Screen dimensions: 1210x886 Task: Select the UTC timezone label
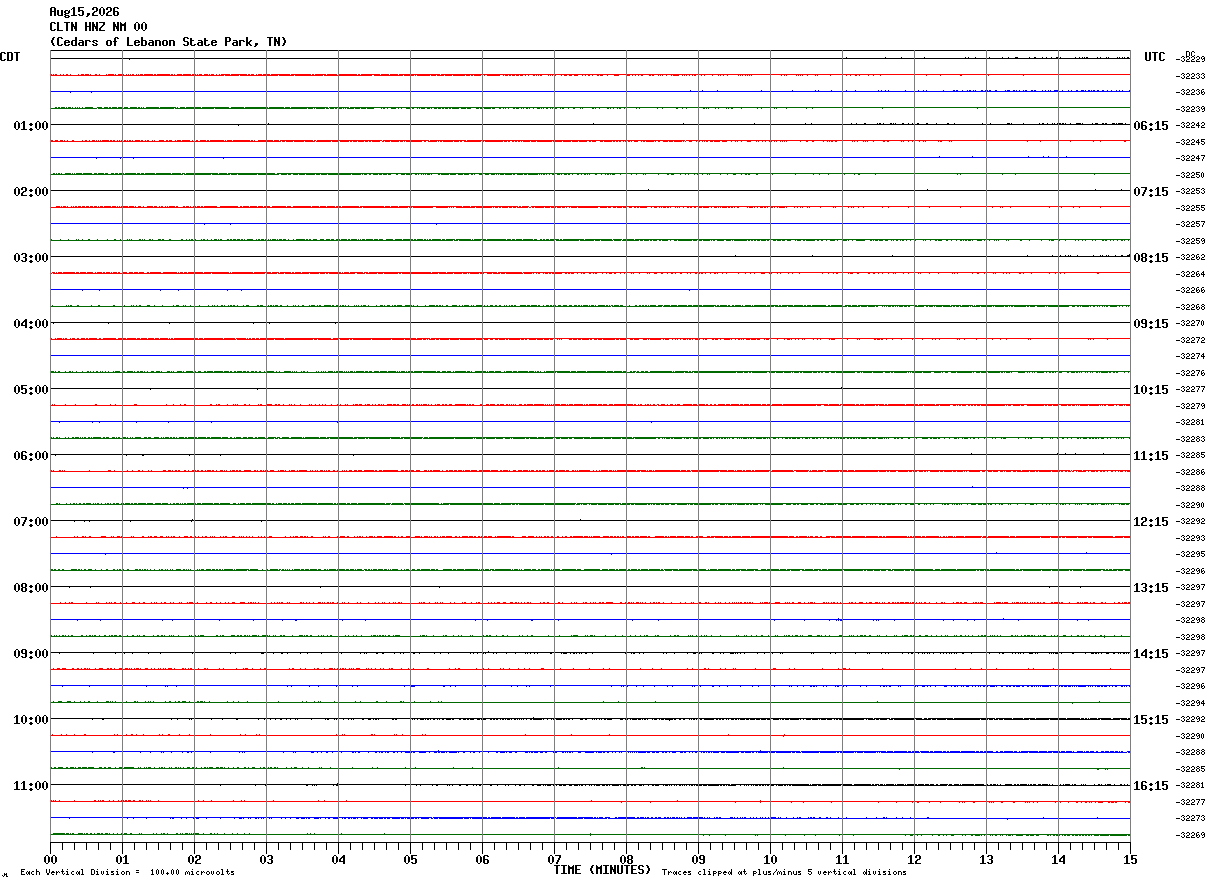coord(1155,57)
